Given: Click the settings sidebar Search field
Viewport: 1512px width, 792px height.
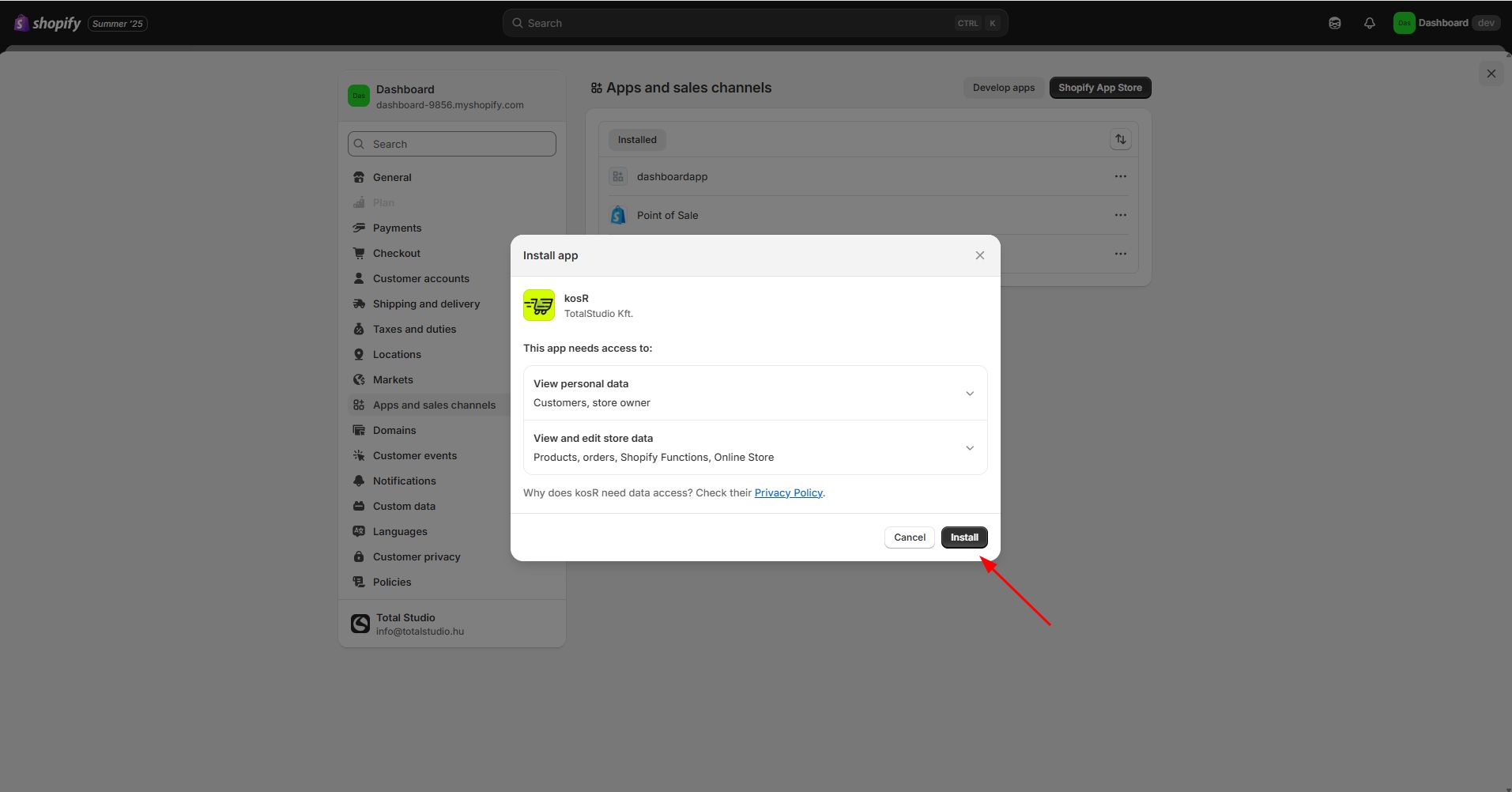Looking at the screenshot, I should 452,144.
